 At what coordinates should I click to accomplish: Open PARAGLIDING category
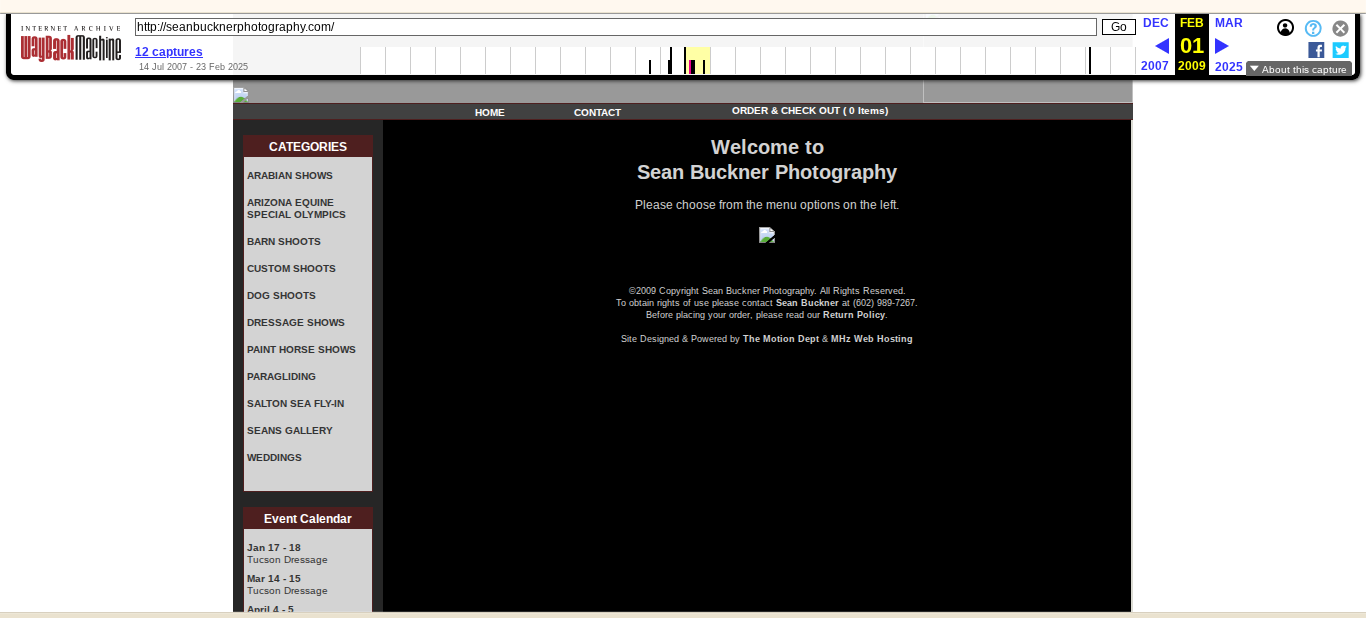[x=281, y=376]
